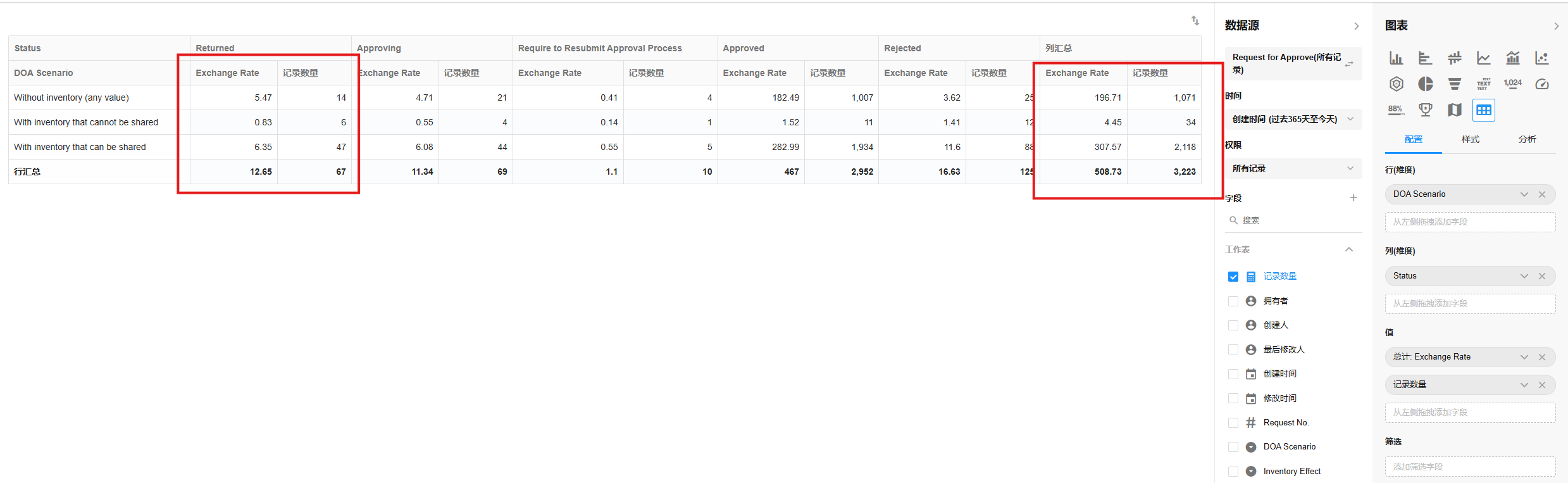The width and height of the screenshot is (1568, 483).
Task: Collapse the 工作表 field list
Action: coord(1349,249)
